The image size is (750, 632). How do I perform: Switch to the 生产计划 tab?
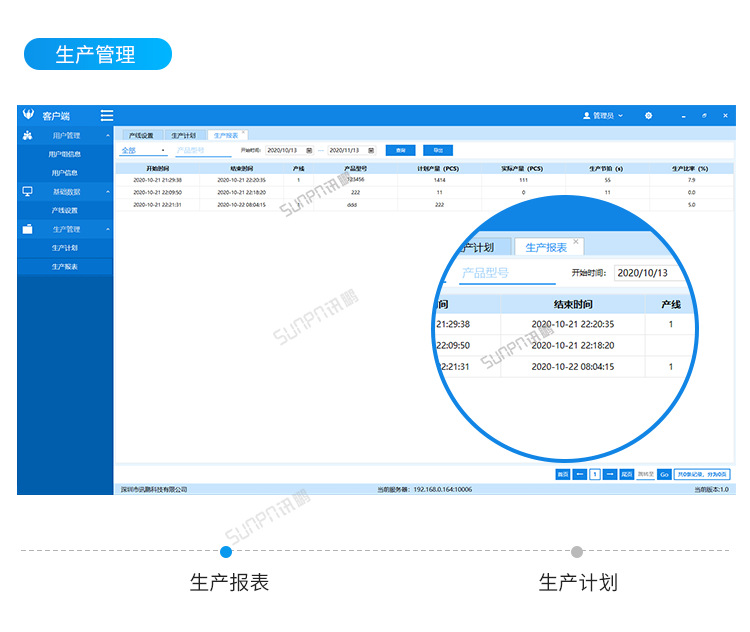coord(184,135)
